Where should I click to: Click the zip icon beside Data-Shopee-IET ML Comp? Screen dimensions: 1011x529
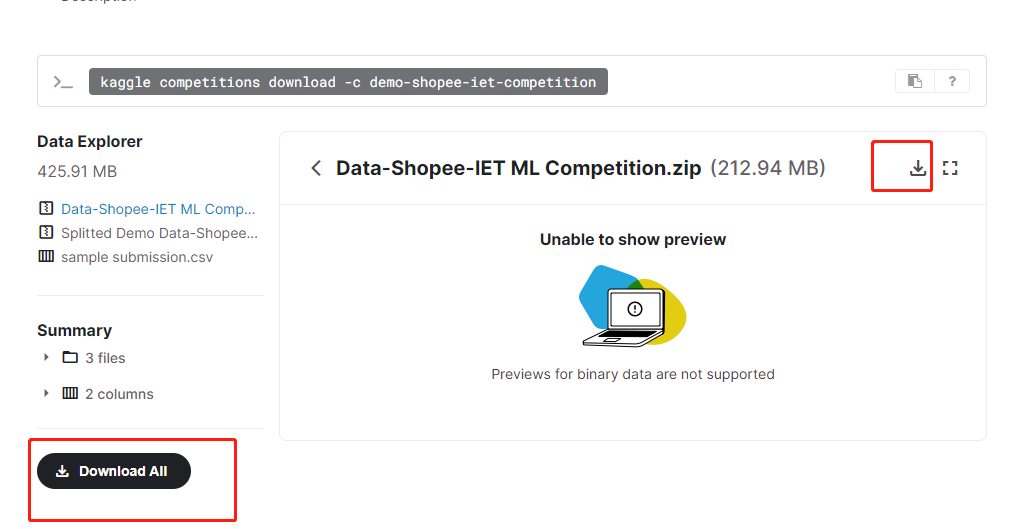[x=45, y=209]
